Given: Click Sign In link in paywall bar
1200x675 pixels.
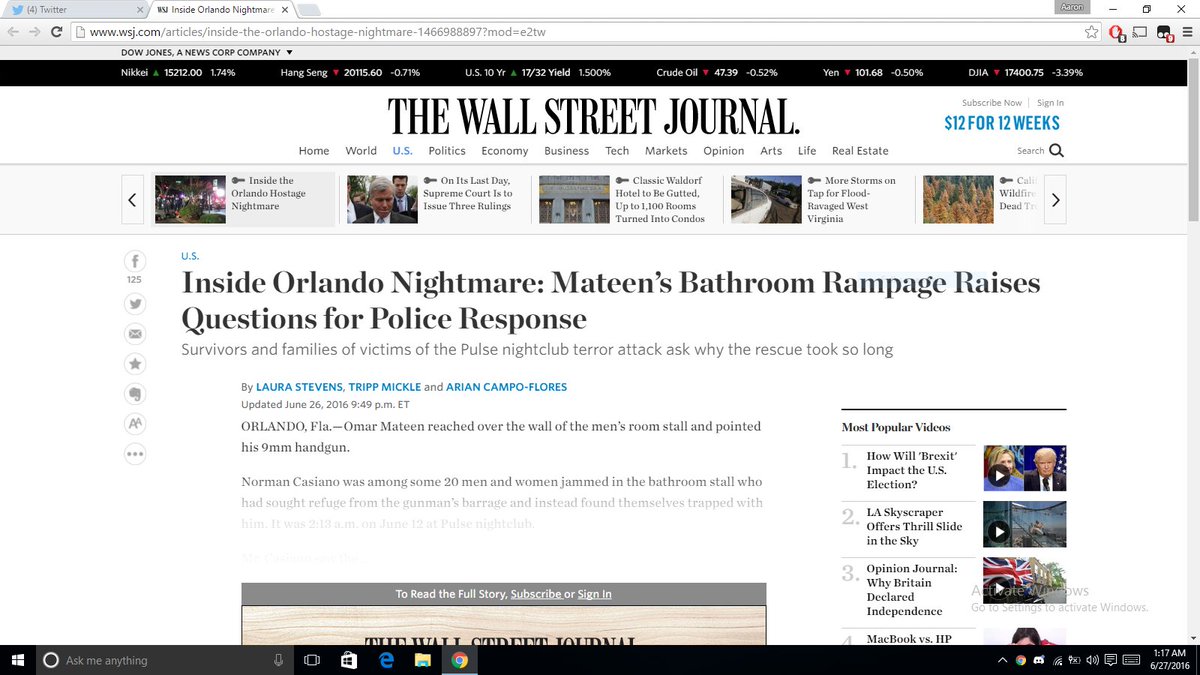Looking at the screenshot, I should [x=594, y=594].
